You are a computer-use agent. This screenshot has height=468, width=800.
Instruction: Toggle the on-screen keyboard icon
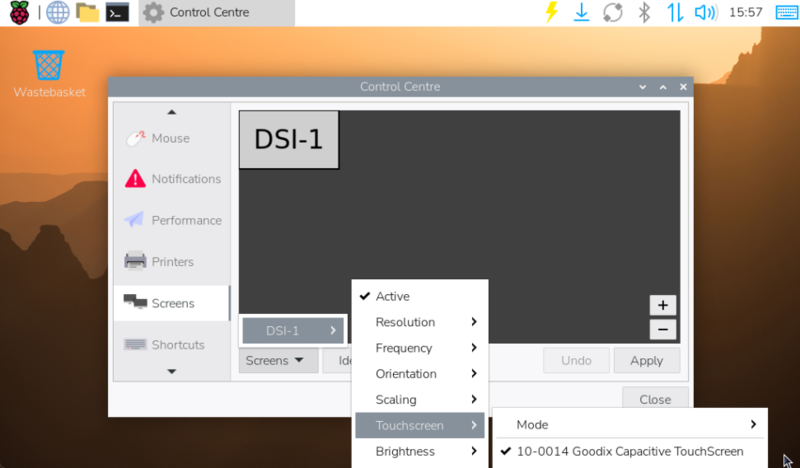pyautogui.click(x=786, y=12)
